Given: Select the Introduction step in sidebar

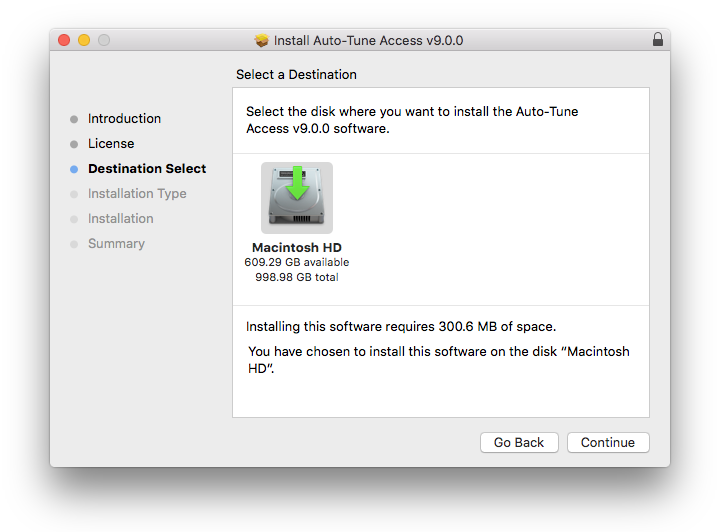Looking at the screenshot, I should click(x=124, y=118).
